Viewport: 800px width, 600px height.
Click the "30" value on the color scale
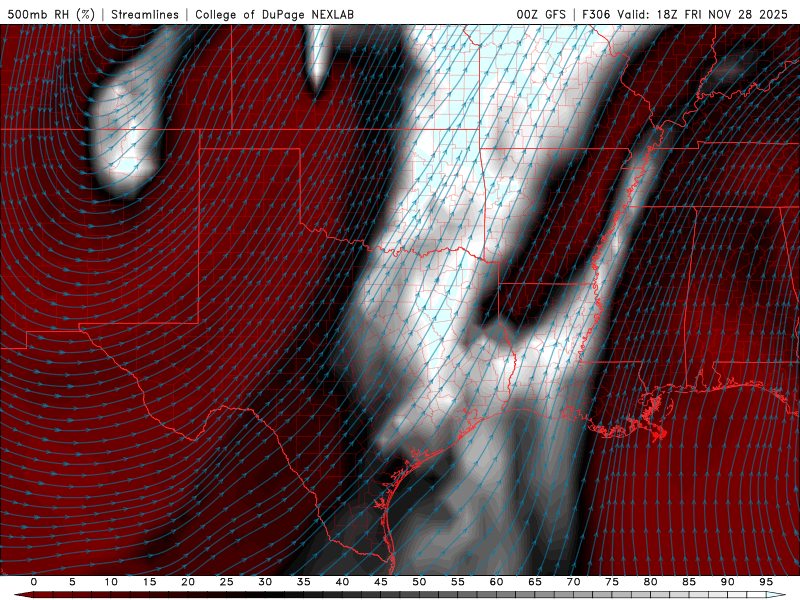(x=265, y=582)
